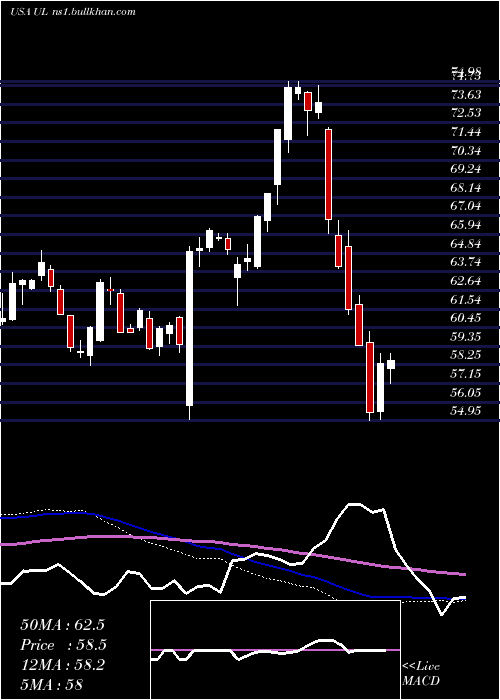This screenshot has width=500, height=700.
Task: Click the 'Price : 58.5' readout
Action: pyautogui.click(x=62, y=645)
